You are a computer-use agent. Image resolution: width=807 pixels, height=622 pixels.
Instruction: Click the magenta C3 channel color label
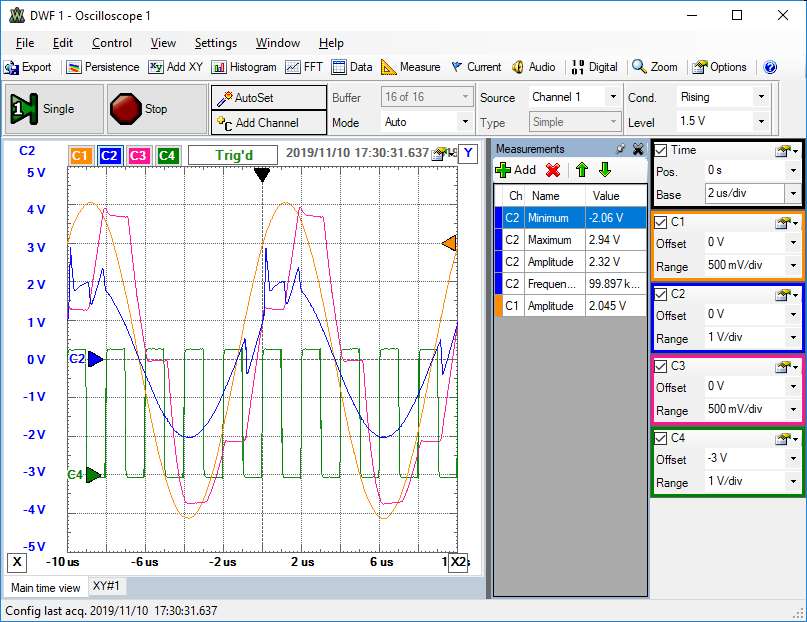[138, 155]
